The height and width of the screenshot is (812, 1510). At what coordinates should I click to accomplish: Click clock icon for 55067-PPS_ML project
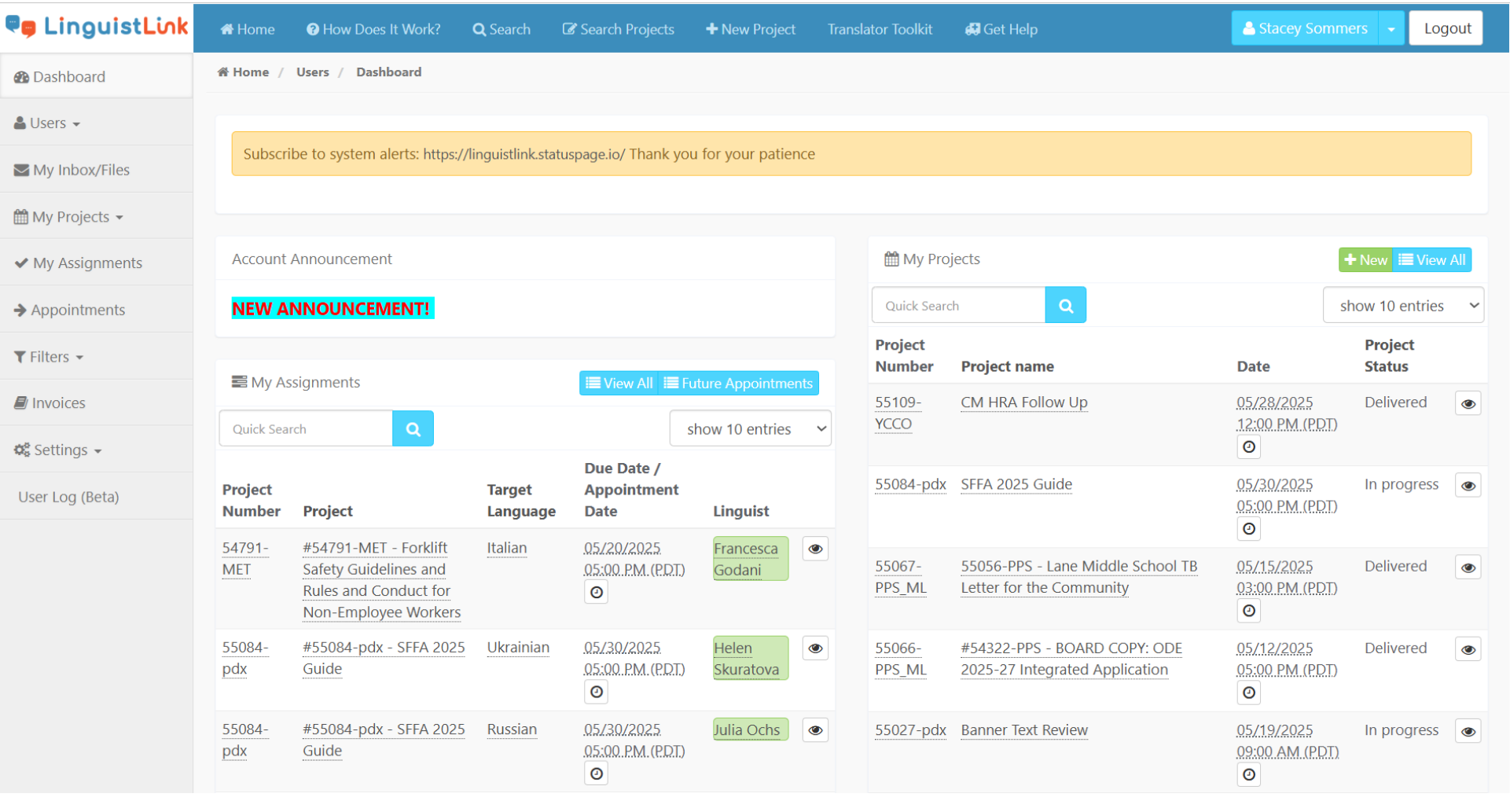1249,610
